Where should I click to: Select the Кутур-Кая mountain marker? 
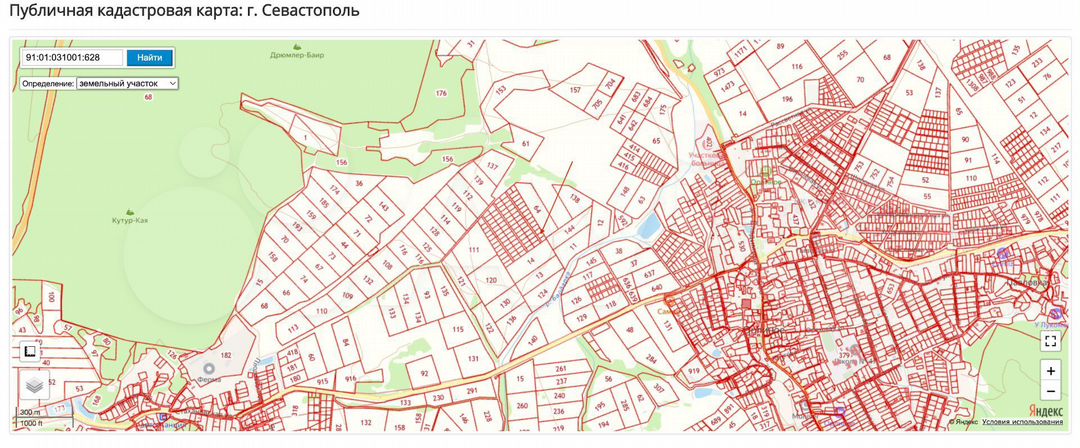pos(130,209)
